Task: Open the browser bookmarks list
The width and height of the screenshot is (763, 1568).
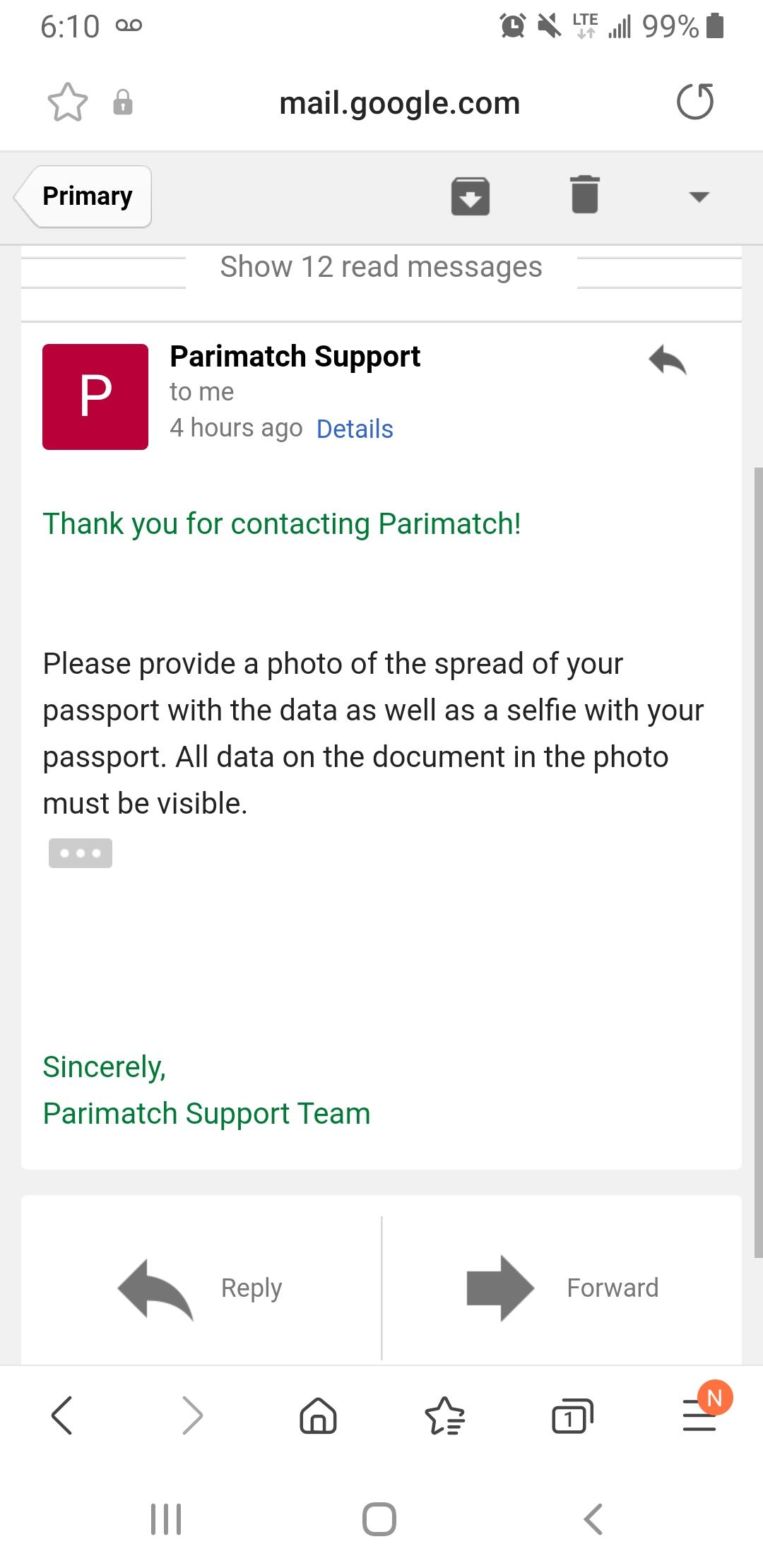Action: pyautogui.click(x=444, y=1415)
